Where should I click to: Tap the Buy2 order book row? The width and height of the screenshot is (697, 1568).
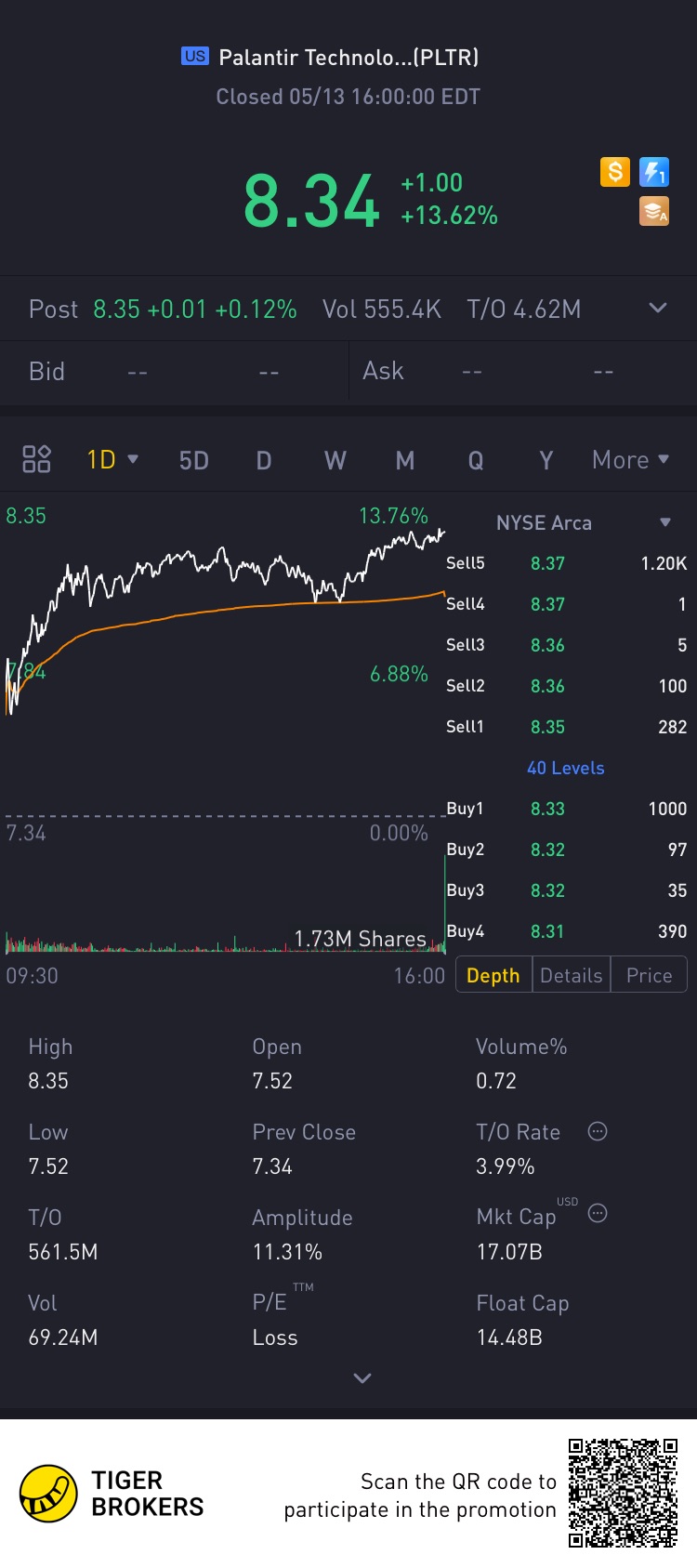(x=566, y=850)
